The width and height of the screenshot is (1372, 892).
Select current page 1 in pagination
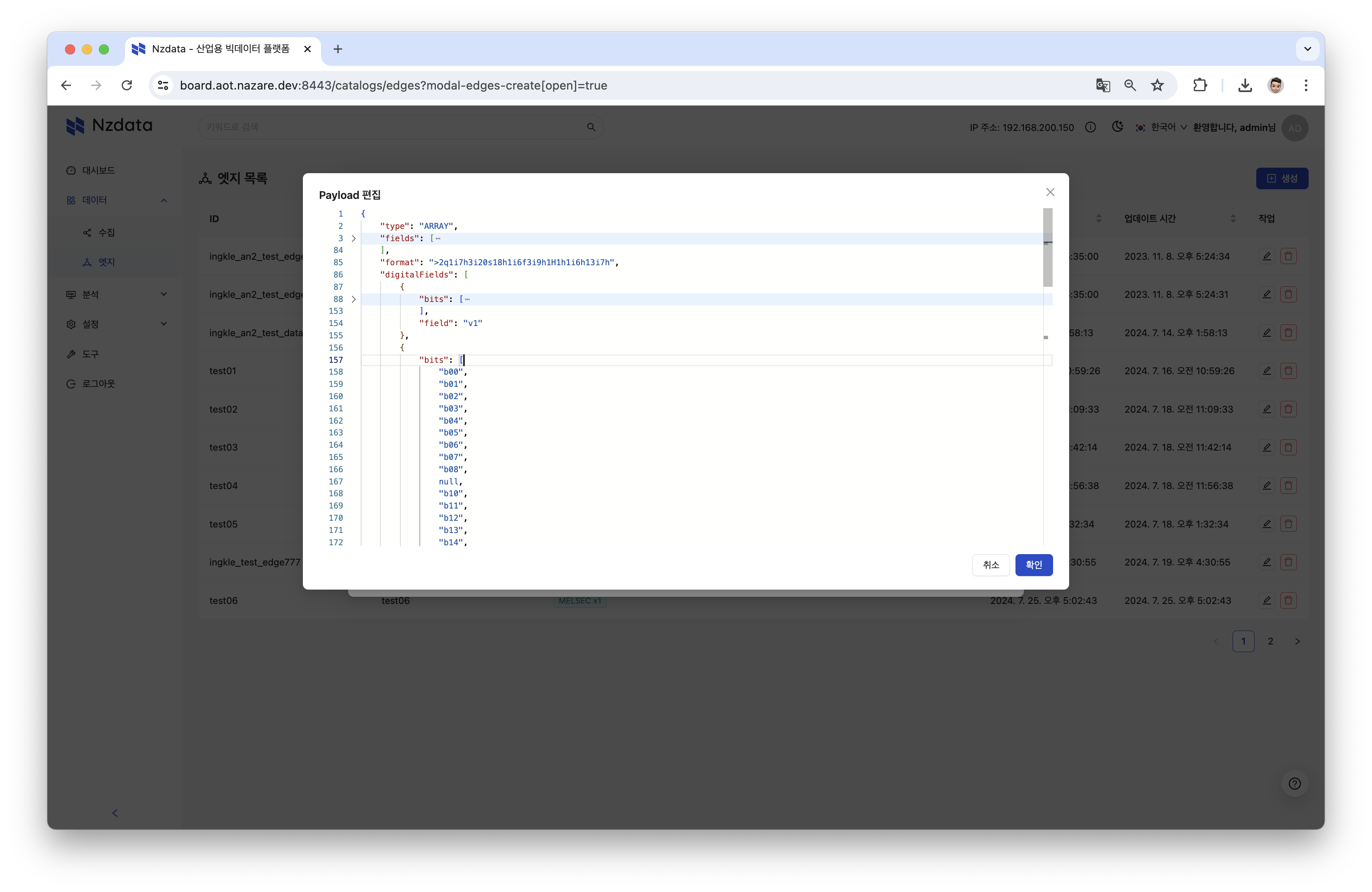click(x=1243, y=642)
